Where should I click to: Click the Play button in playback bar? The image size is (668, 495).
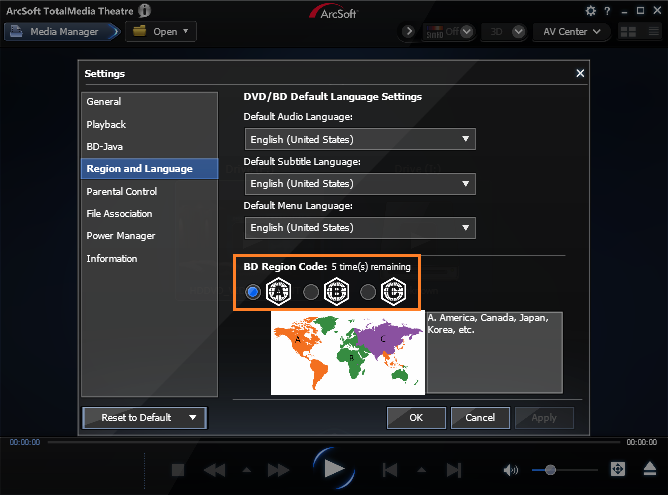(334, 468)
